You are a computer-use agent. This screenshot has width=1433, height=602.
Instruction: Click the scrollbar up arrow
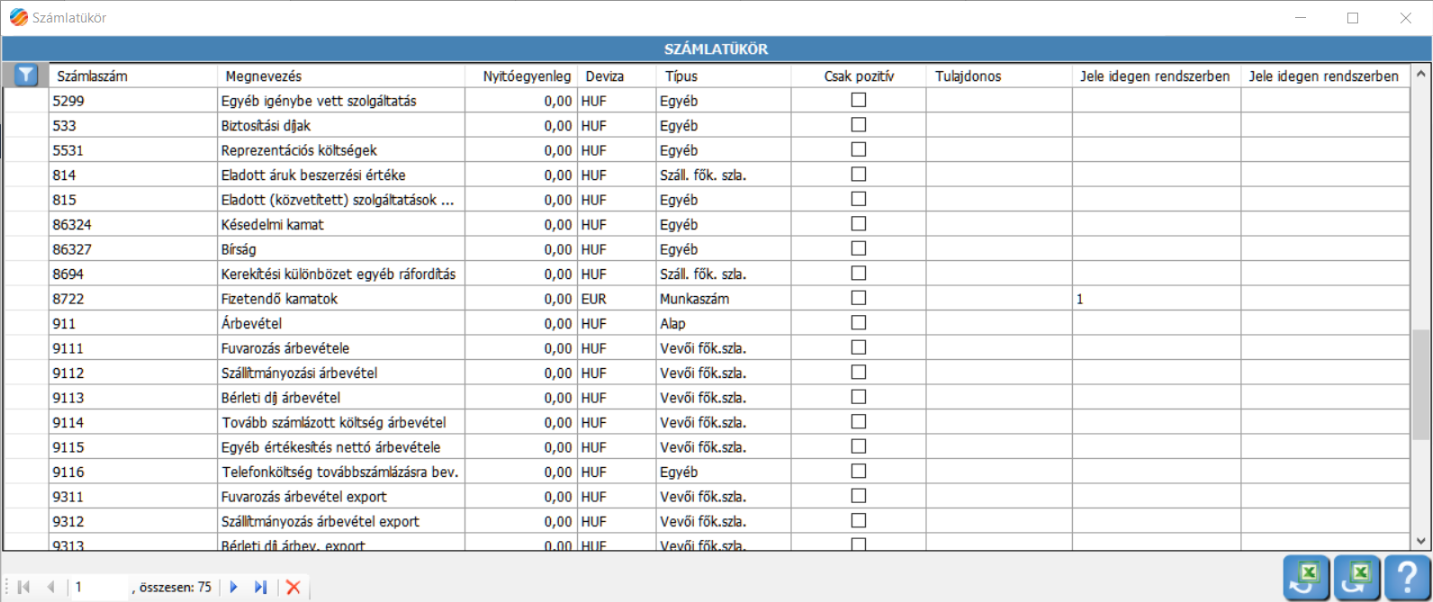pyautogui.click(x=1421, y=75)
